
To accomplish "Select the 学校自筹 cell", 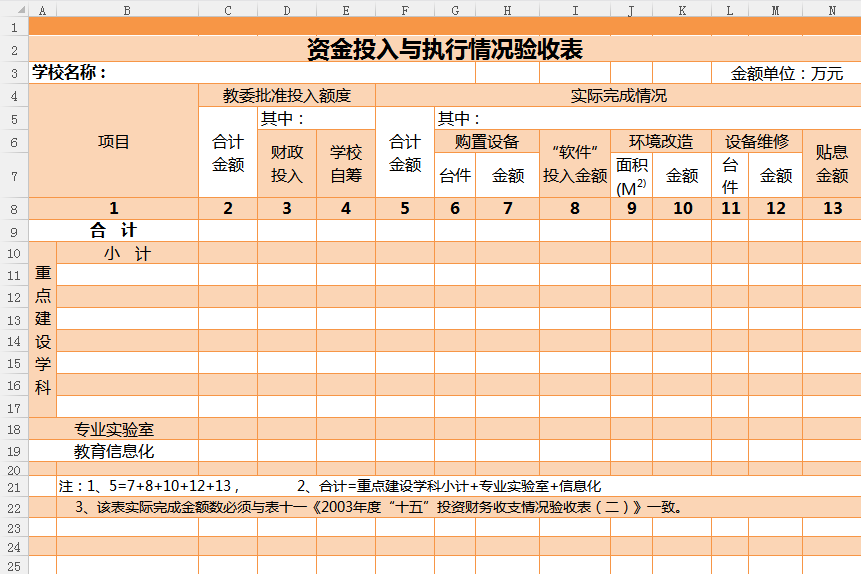I will coord(346,164).
